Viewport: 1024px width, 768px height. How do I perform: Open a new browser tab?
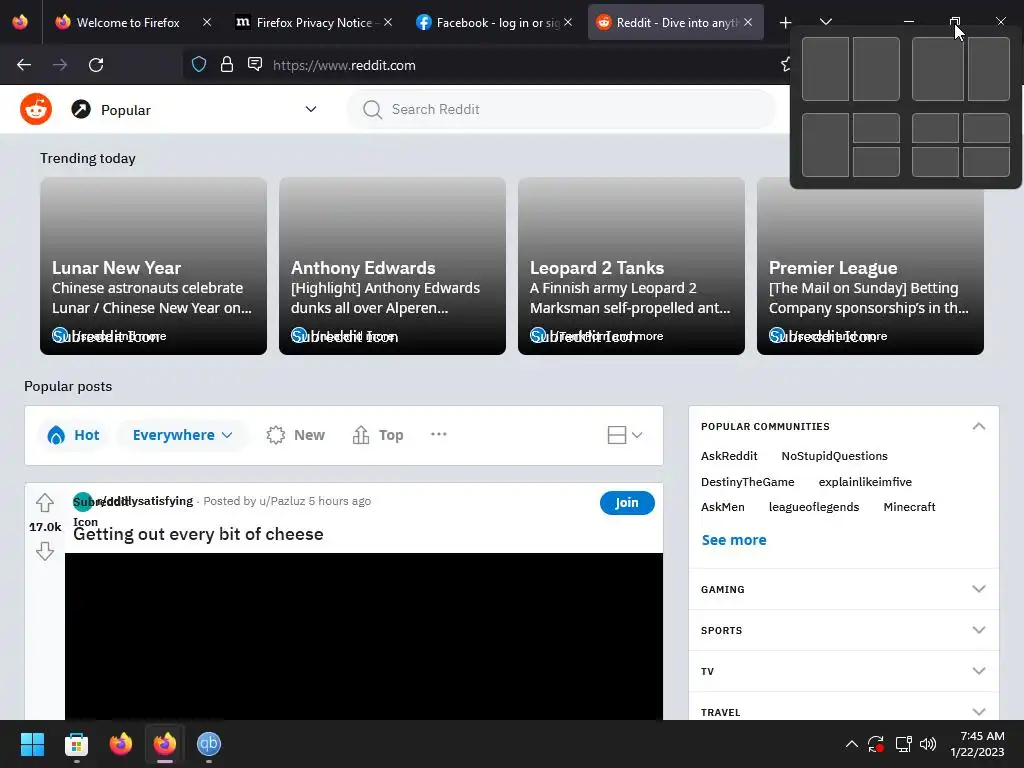coord(786,23)
